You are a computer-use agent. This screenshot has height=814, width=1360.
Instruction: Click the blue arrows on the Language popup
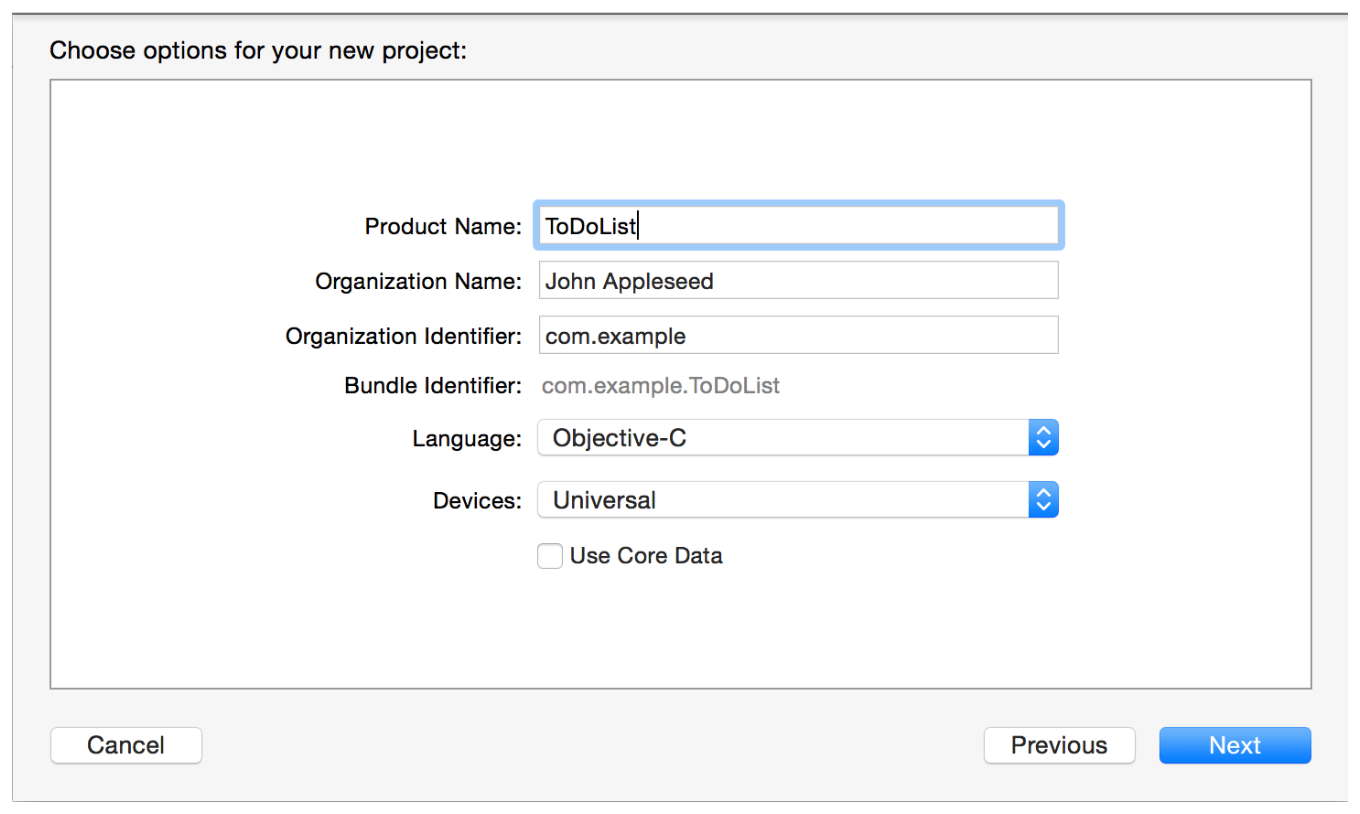click(1043, 438)
